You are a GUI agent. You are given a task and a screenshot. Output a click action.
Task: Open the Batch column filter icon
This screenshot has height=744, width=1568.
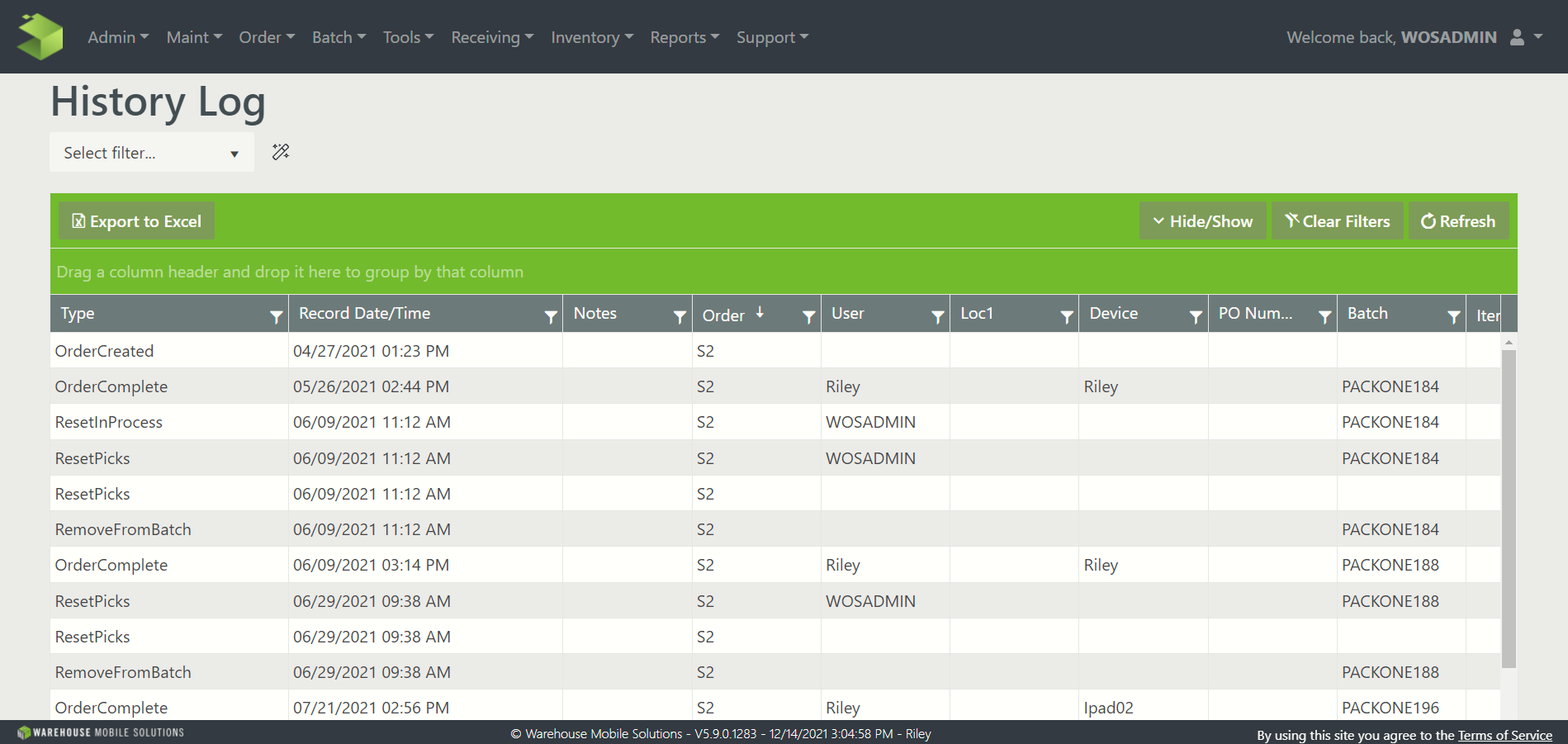[x=1453, y=316]
